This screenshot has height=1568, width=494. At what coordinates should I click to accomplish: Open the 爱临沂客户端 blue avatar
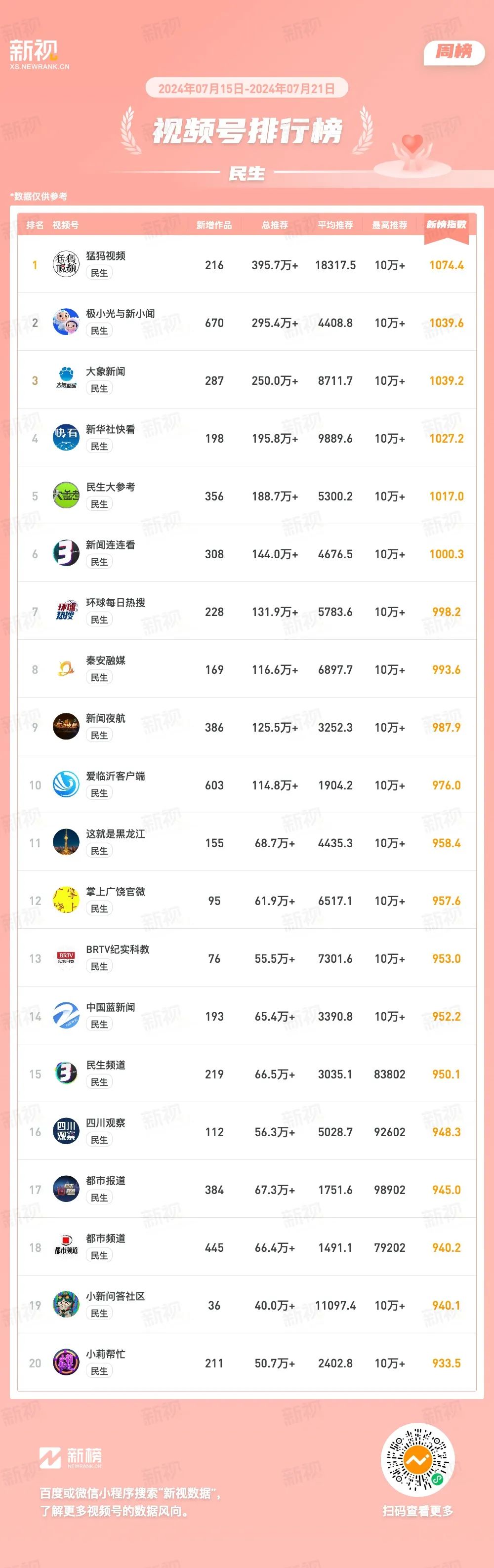tap(66, 784)
